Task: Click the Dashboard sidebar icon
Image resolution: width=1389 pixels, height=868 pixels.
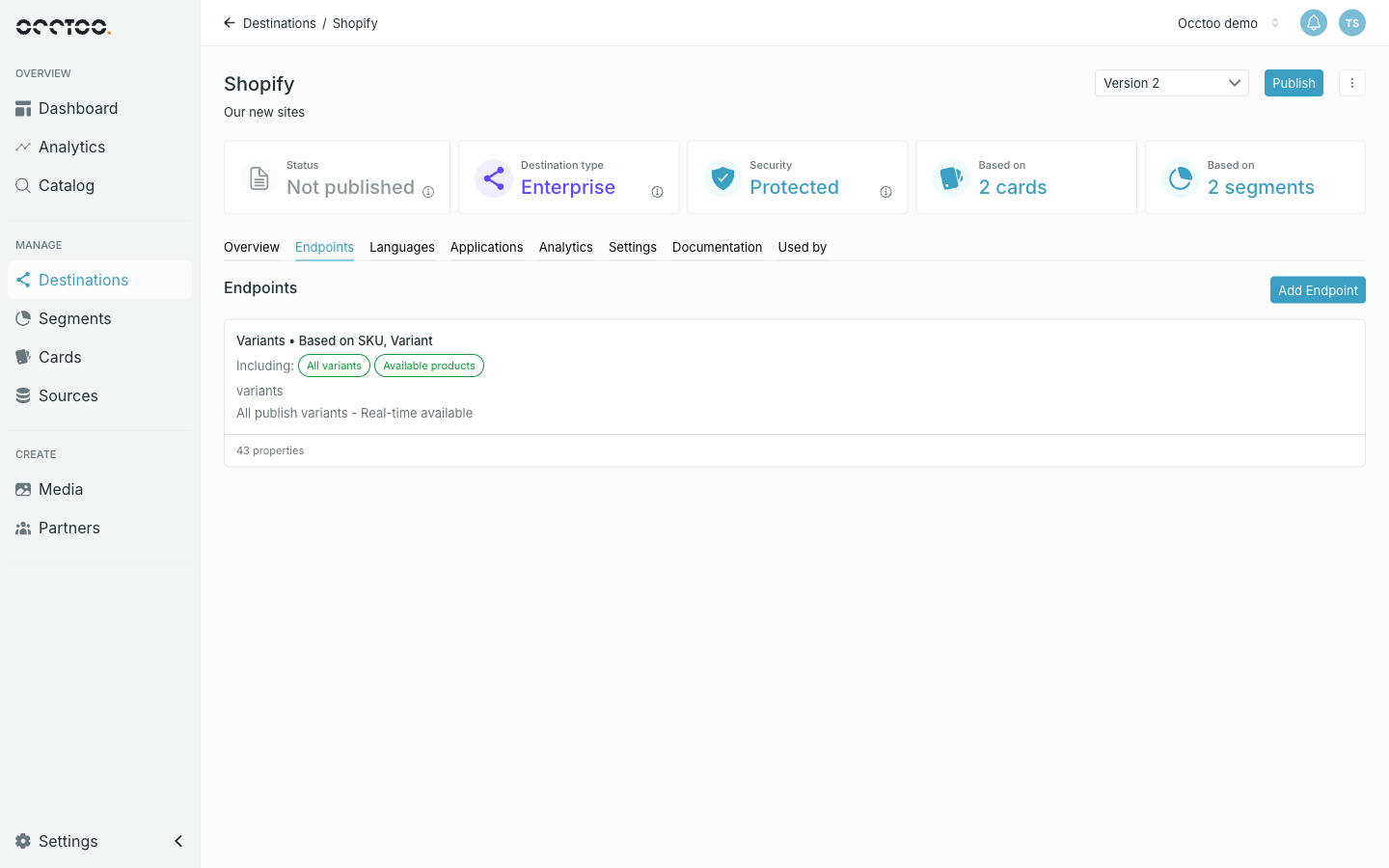Action: [23, 109]
